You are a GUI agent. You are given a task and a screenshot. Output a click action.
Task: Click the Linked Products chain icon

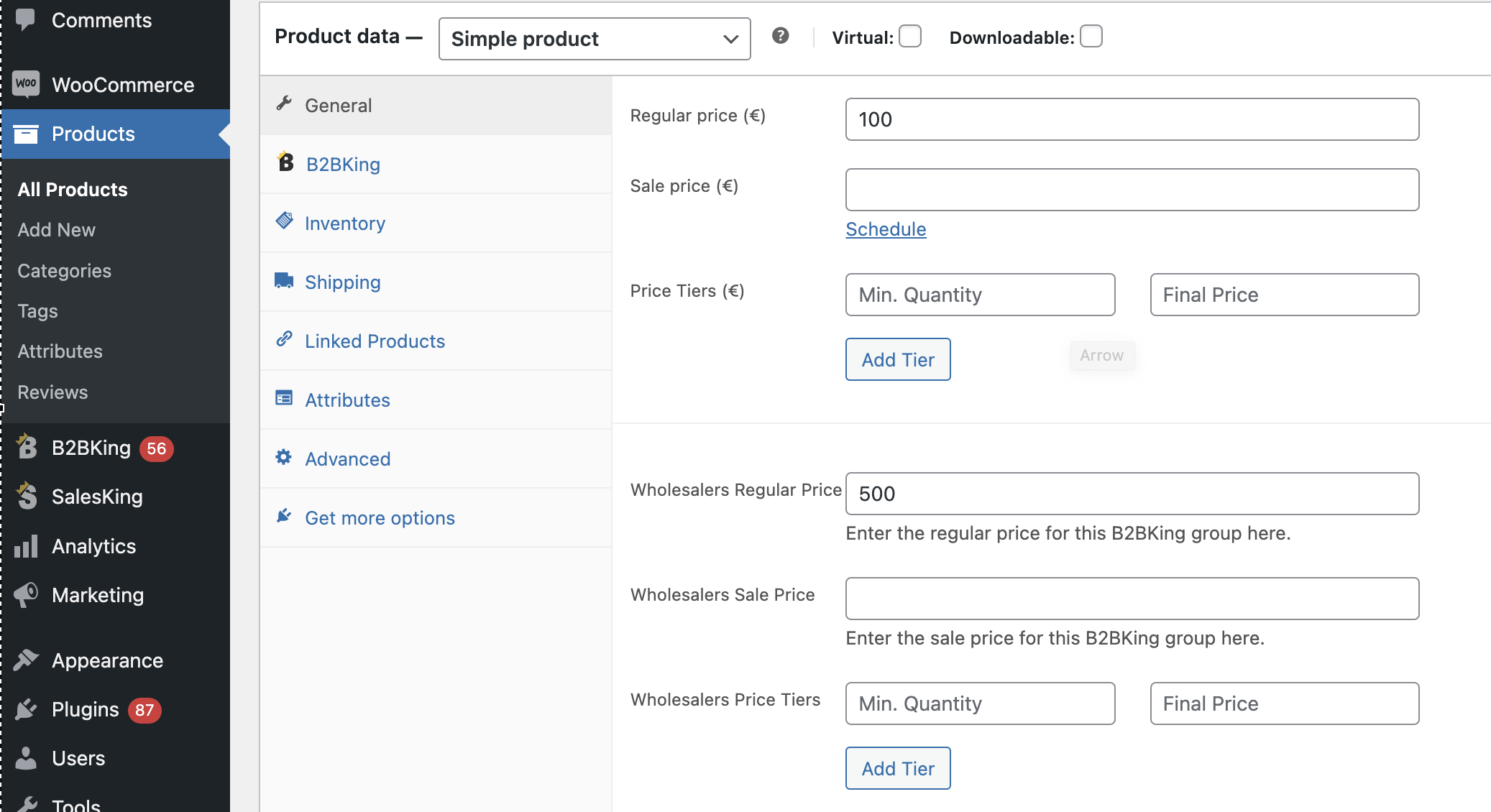click(x=284, y=338)
